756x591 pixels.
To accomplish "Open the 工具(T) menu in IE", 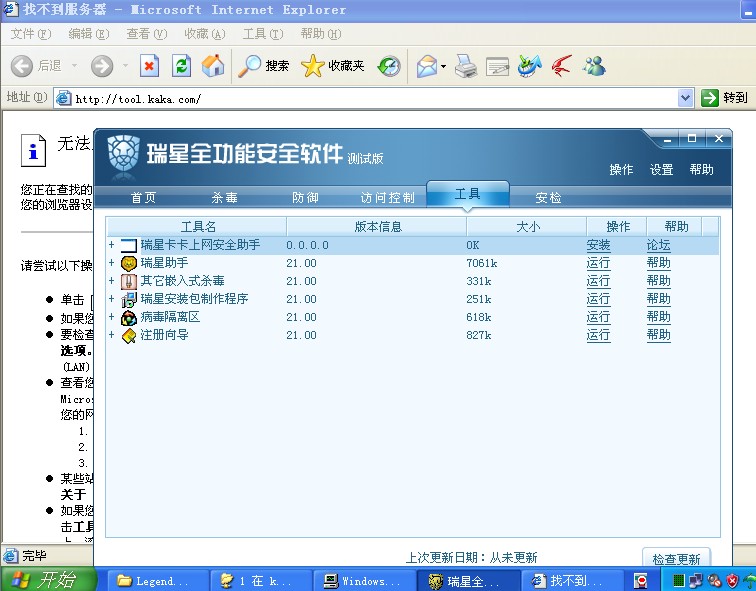I will (263, 34).
